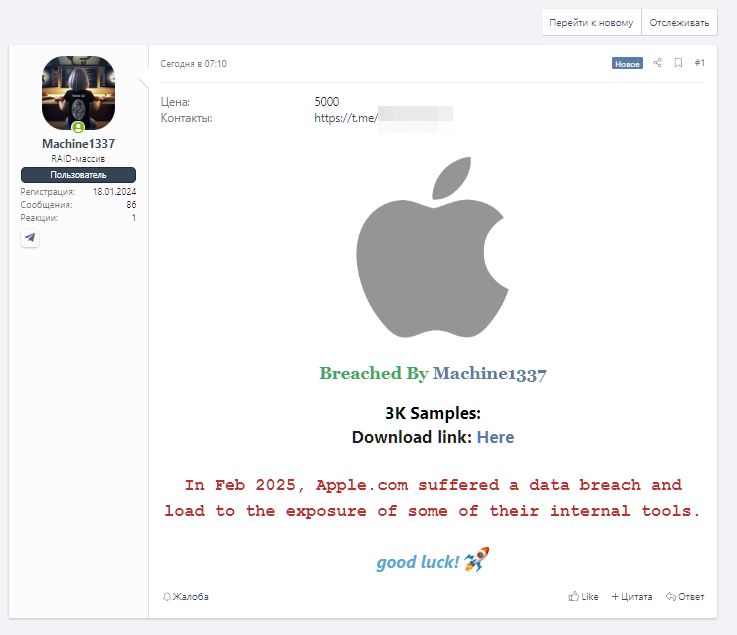Screen dimensions: 737x635
Task: Click the message count 86 in sidebar
Action: 131,205
